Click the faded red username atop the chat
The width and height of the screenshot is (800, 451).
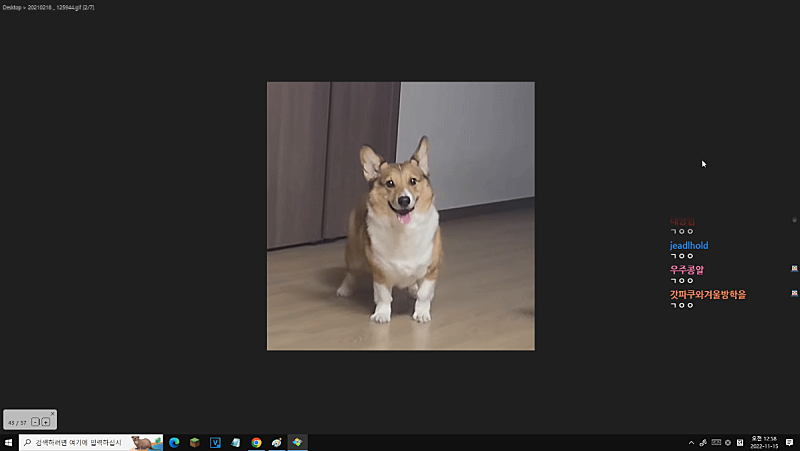[682, 221]
